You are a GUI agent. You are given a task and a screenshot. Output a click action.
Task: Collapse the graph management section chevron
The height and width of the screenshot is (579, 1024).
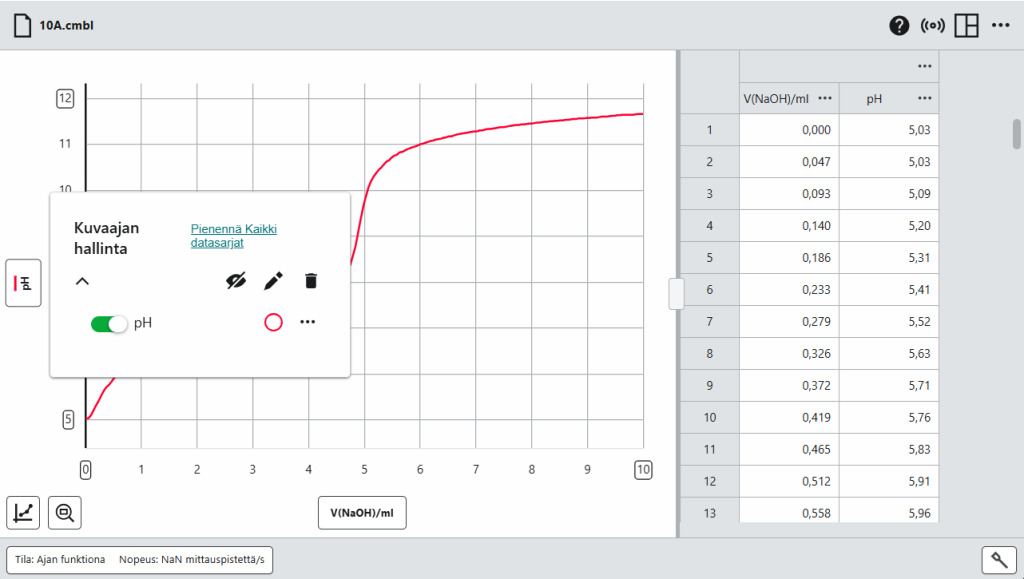point(82,281)
